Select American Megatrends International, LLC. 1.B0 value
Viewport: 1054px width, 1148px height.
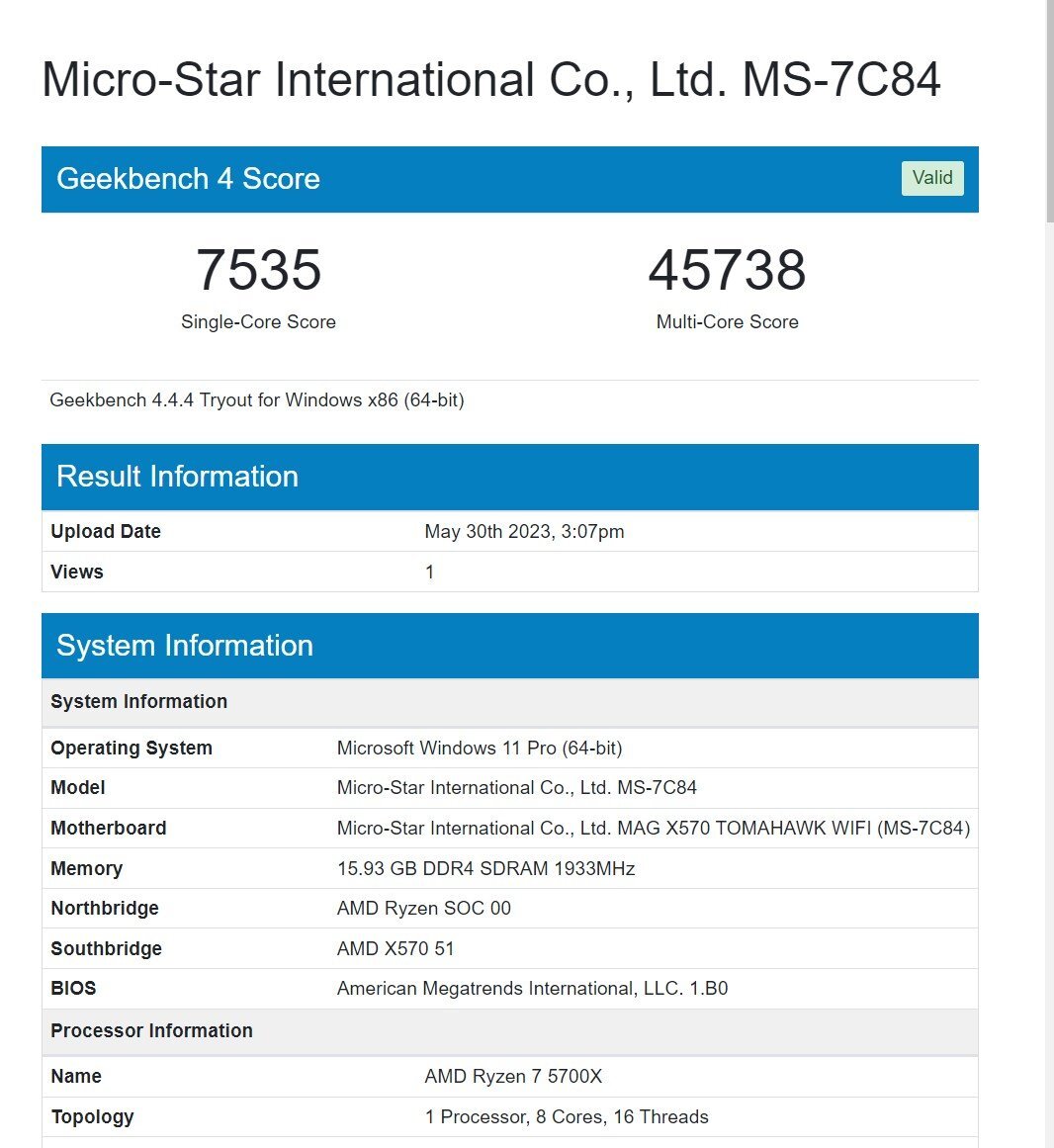[532, 989]
